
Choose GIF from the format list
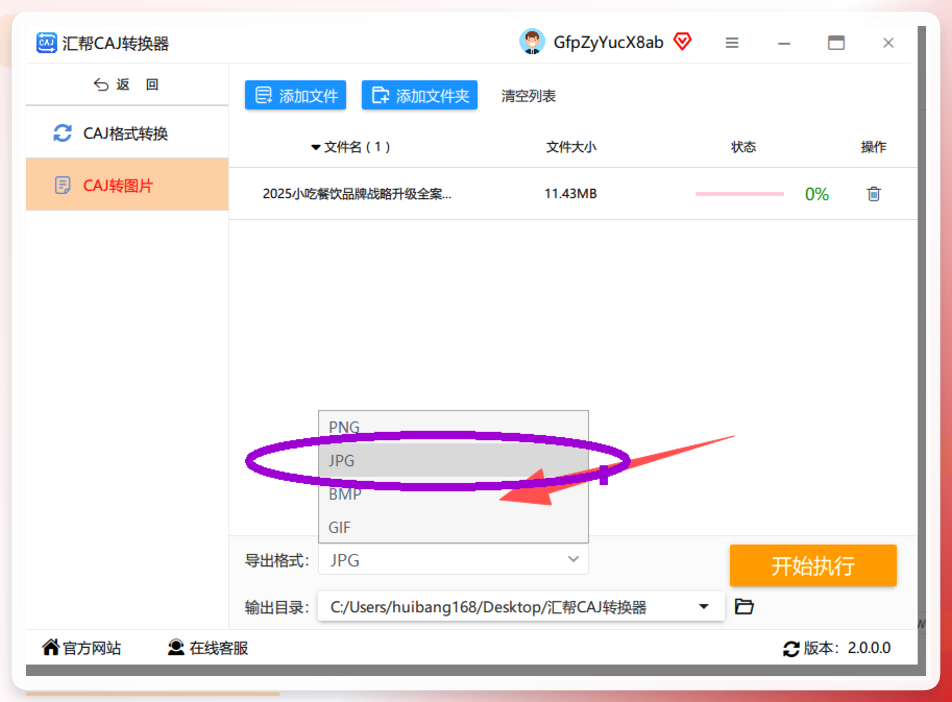[453, 527]
